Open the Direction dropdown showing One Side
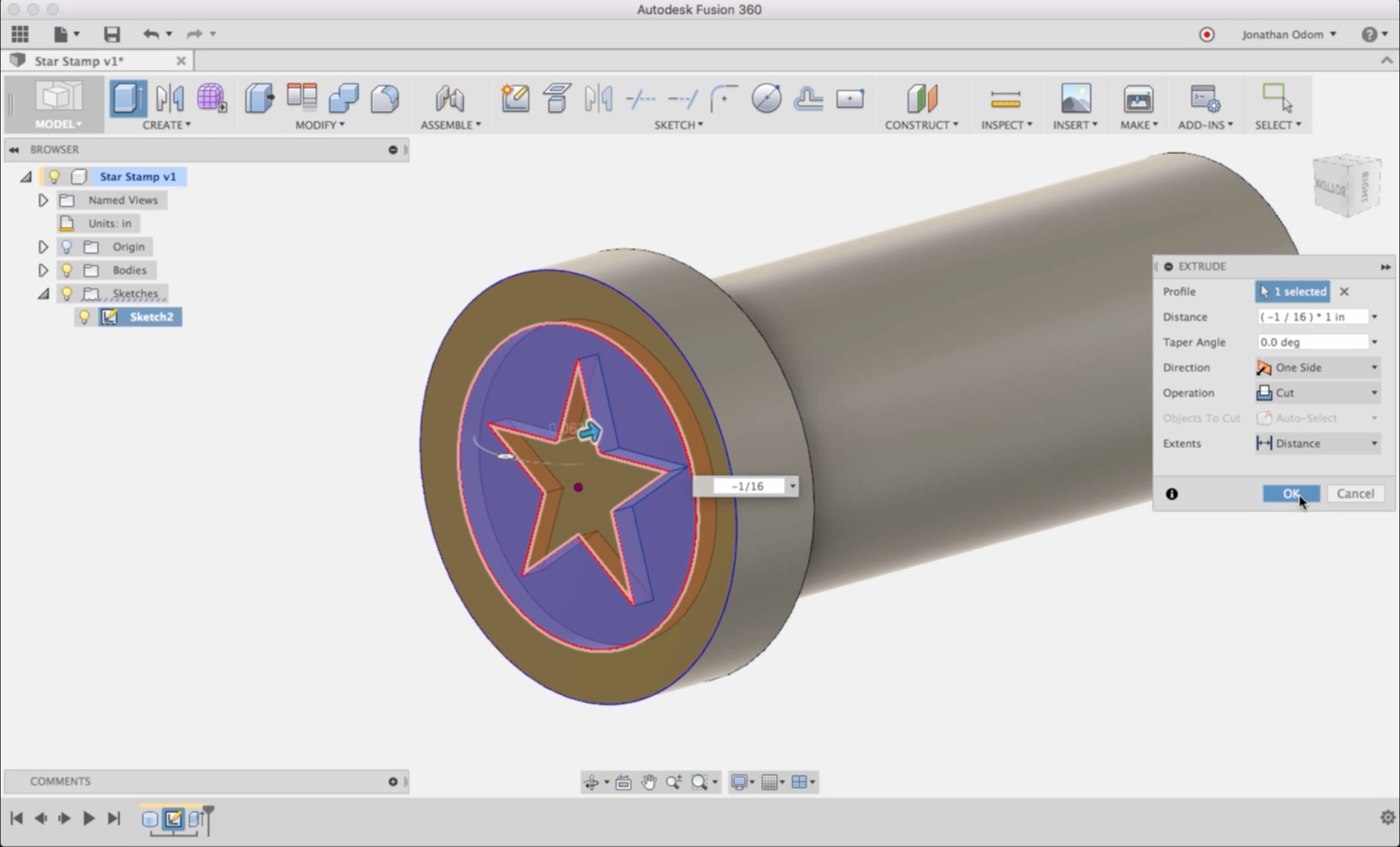Screen dimensions: 1400x847 pyautogui.click(x=1317, y=368)
